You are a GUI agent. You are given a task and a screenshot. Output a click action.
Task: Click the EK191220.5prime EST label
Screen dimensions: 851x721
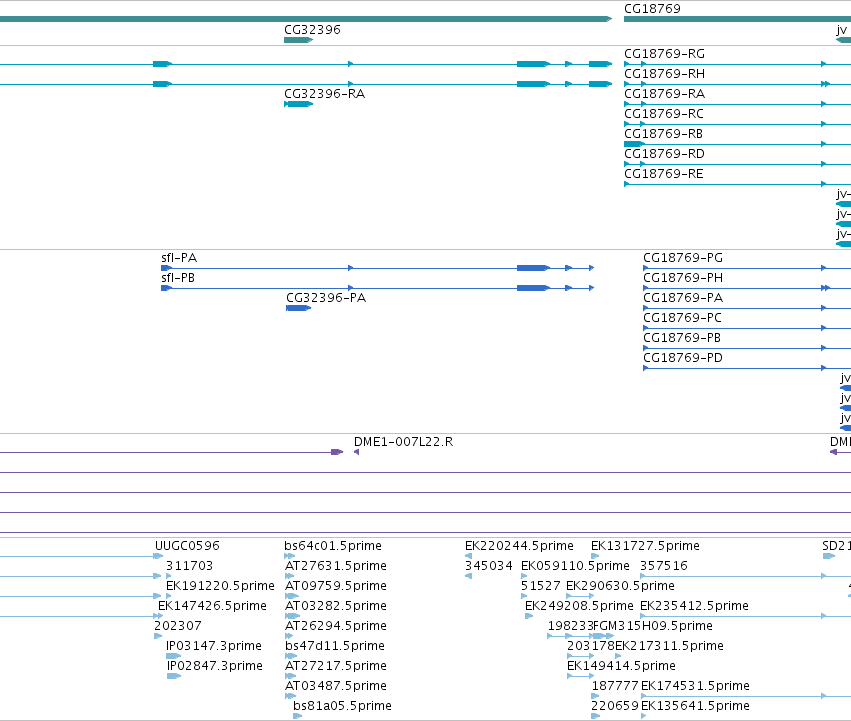coord(220,586)
